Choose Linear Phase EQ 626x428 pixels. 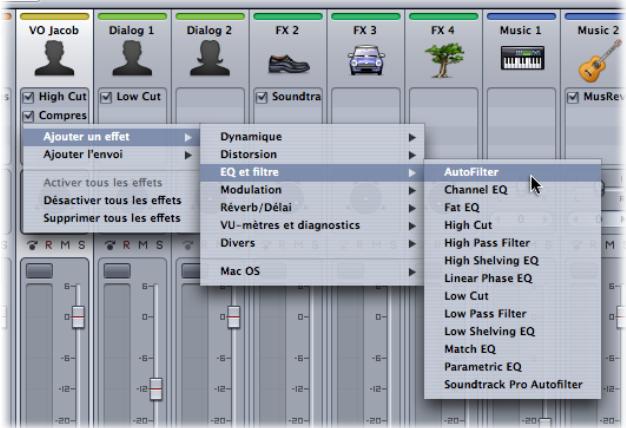(x=513, y=279)
